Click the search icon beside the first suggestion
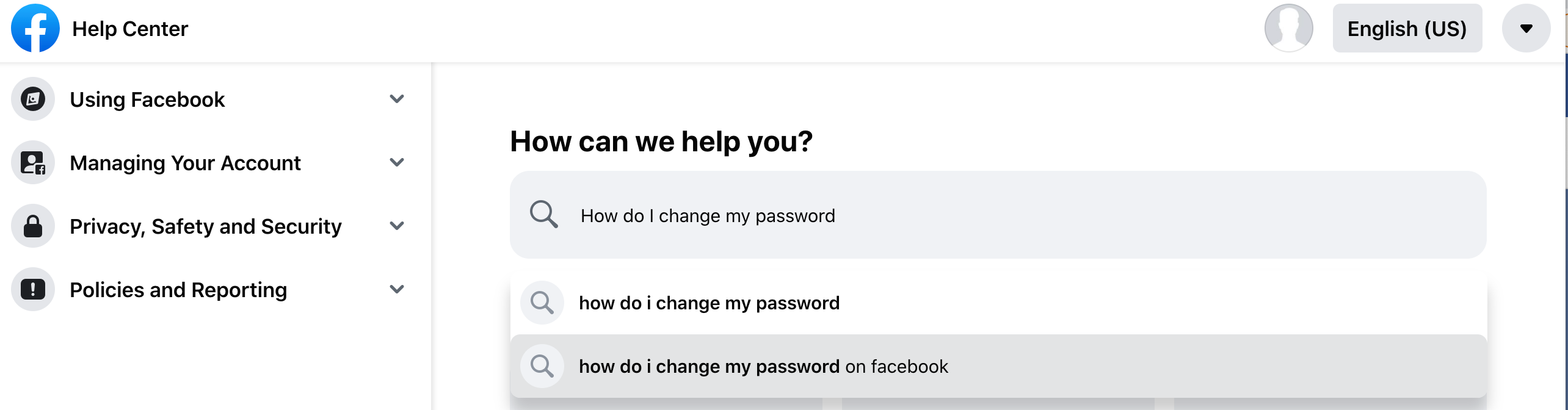1568x410 pixels. (x=542, y=302)
